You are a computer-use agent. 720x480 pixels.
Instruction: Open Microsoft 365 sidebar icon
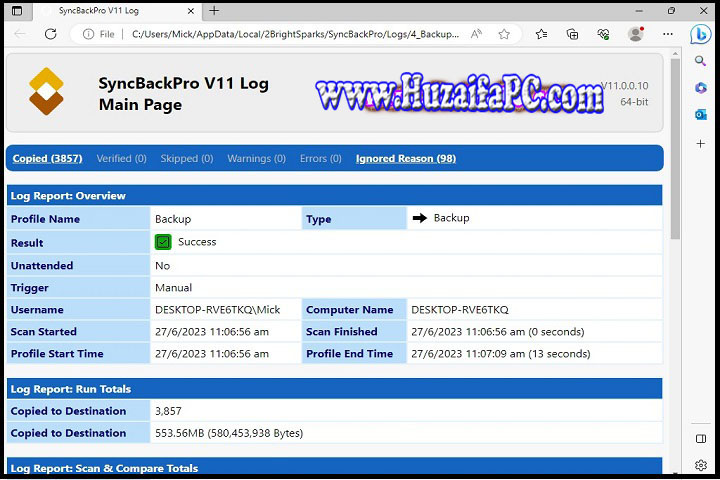[701, 88]
